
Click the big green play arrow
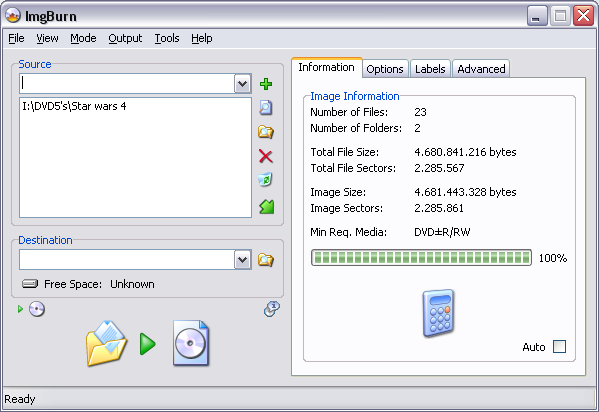tap(147, 344)
